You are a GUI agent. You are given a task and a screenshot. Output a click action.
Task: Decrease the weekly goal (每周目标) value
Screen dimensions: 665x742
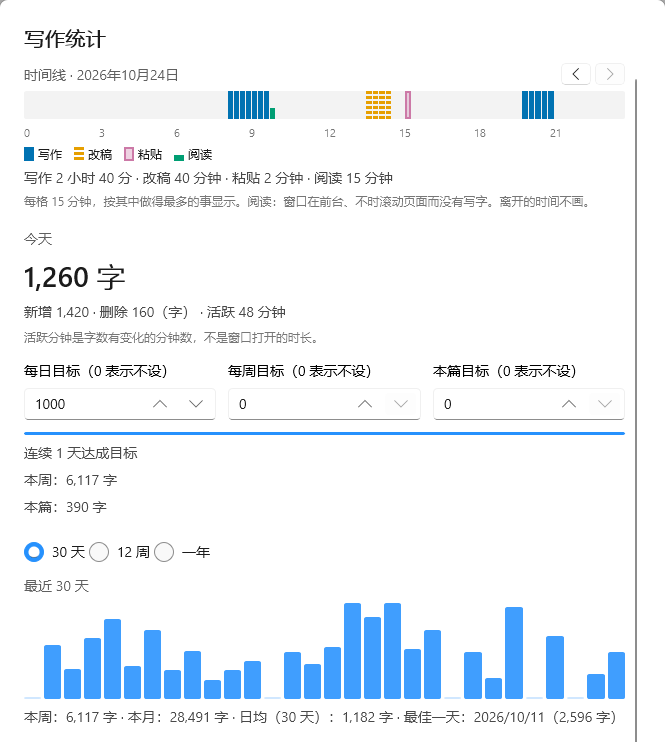[x=401, y=404]
